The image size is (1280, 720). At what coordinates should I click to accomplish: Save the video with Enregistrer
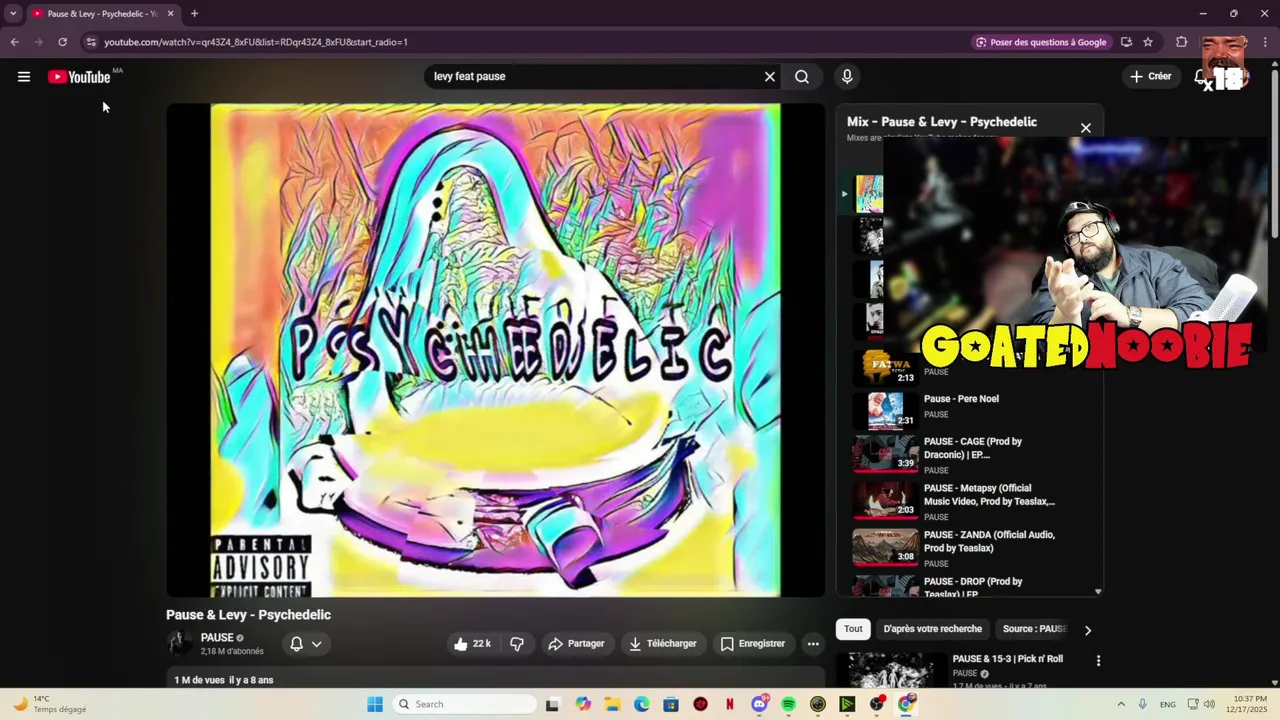pos(753,644)
